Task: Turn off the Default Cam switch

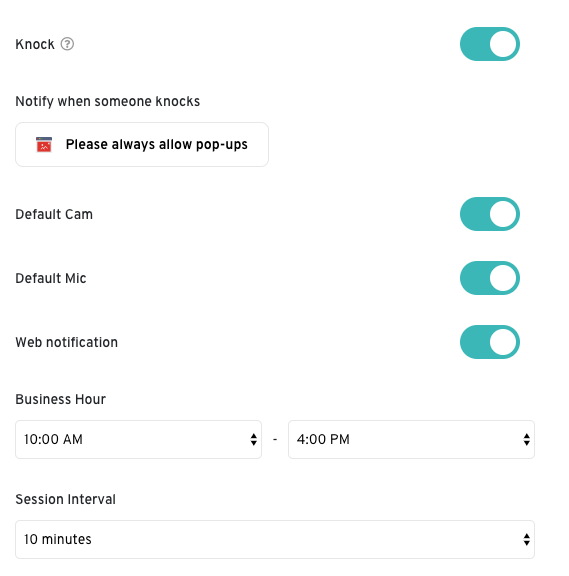Action: 490,214
